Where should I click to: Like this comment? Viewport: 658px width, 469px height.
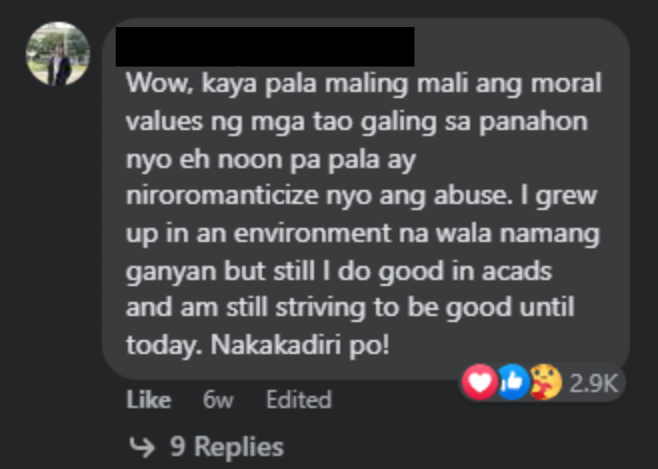(149, 399)
